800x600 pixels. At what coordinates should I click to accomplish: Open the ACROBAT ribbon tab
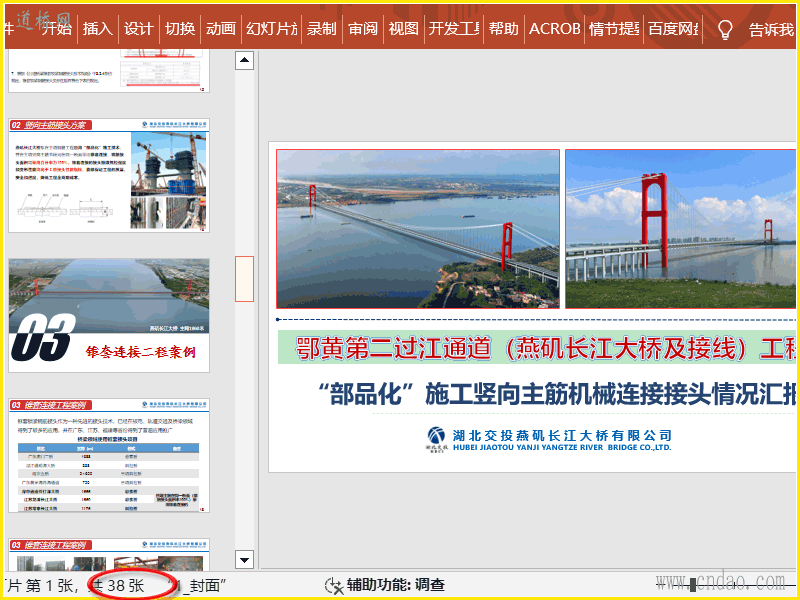pyautogui.click(x=555, y=29)
